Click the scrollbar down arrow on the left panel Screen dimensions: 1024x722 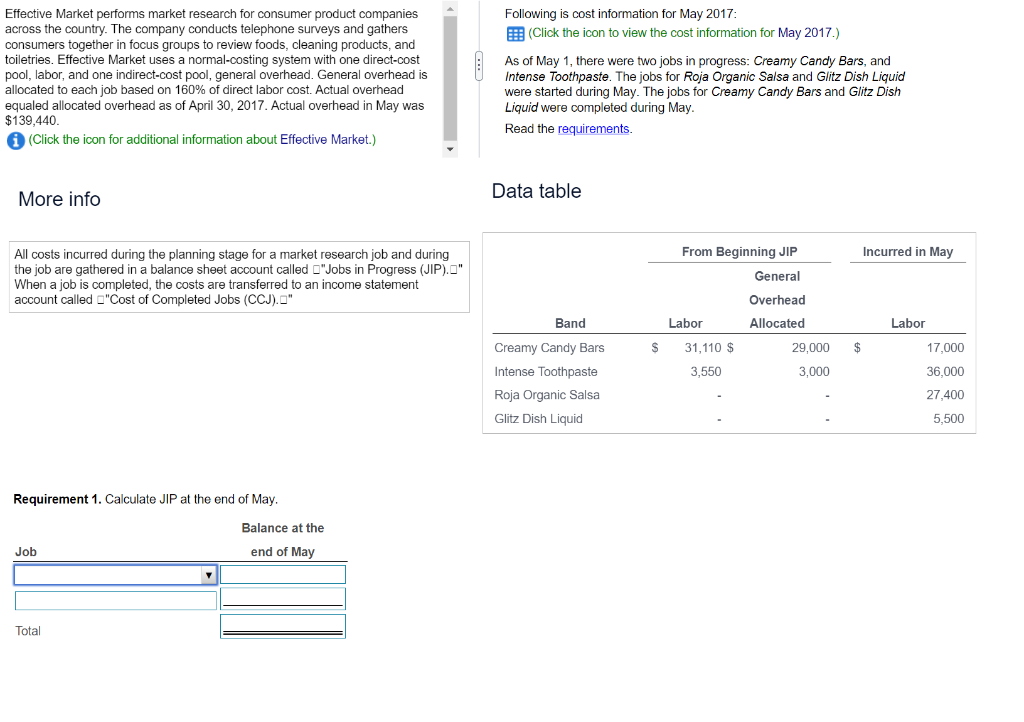(x=448, y=149)
